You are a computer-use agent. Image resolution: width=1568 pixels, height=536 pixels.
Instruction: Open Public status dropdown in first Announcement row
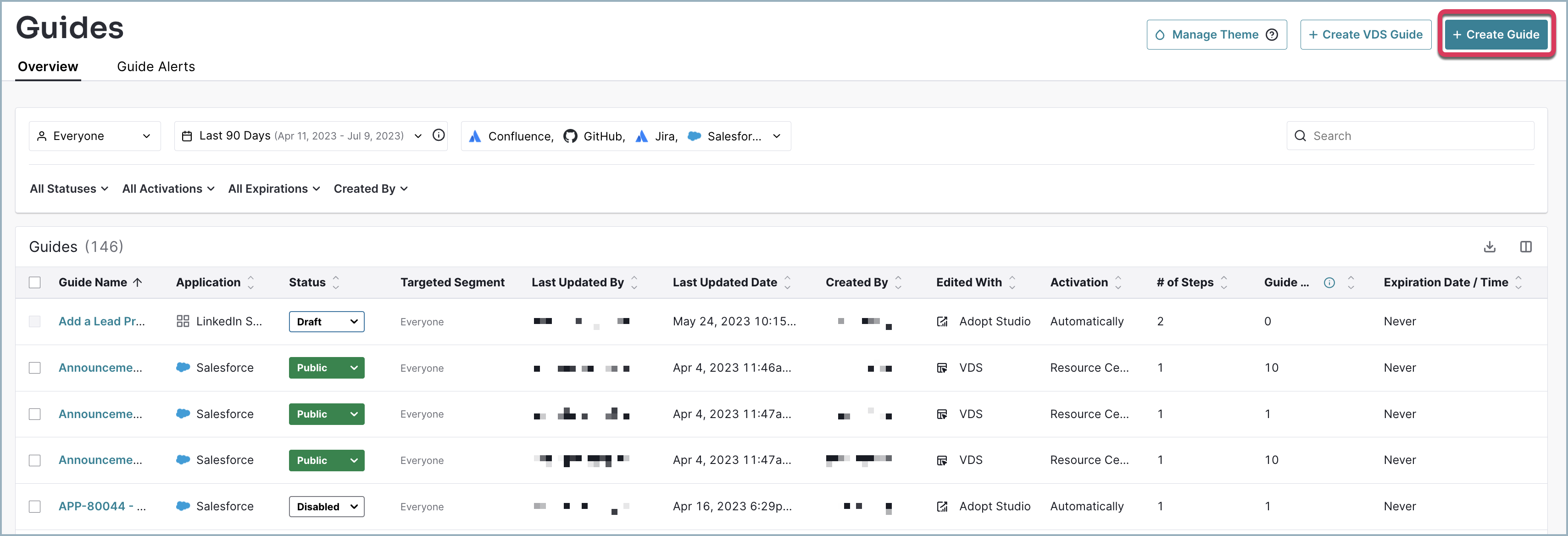(x=326, y=368)
